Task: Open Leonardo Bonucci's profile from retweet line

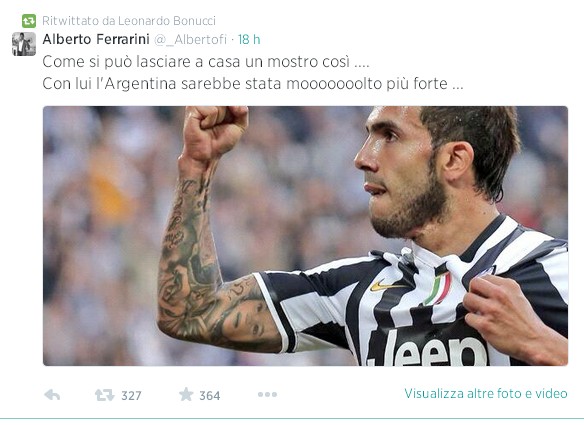Action: (167, 21)
